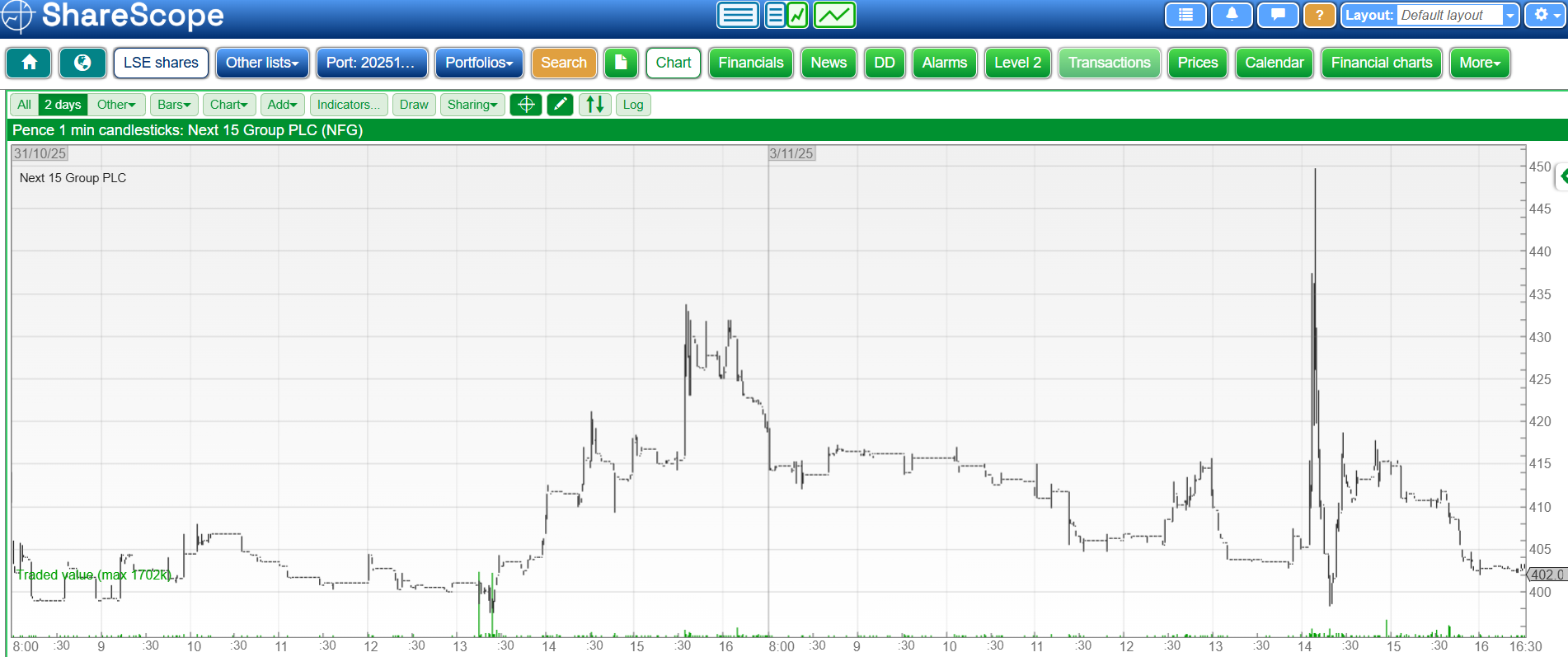
Task: Toggle the chart crosshair cursor icon
Action: tap(526, 105)
